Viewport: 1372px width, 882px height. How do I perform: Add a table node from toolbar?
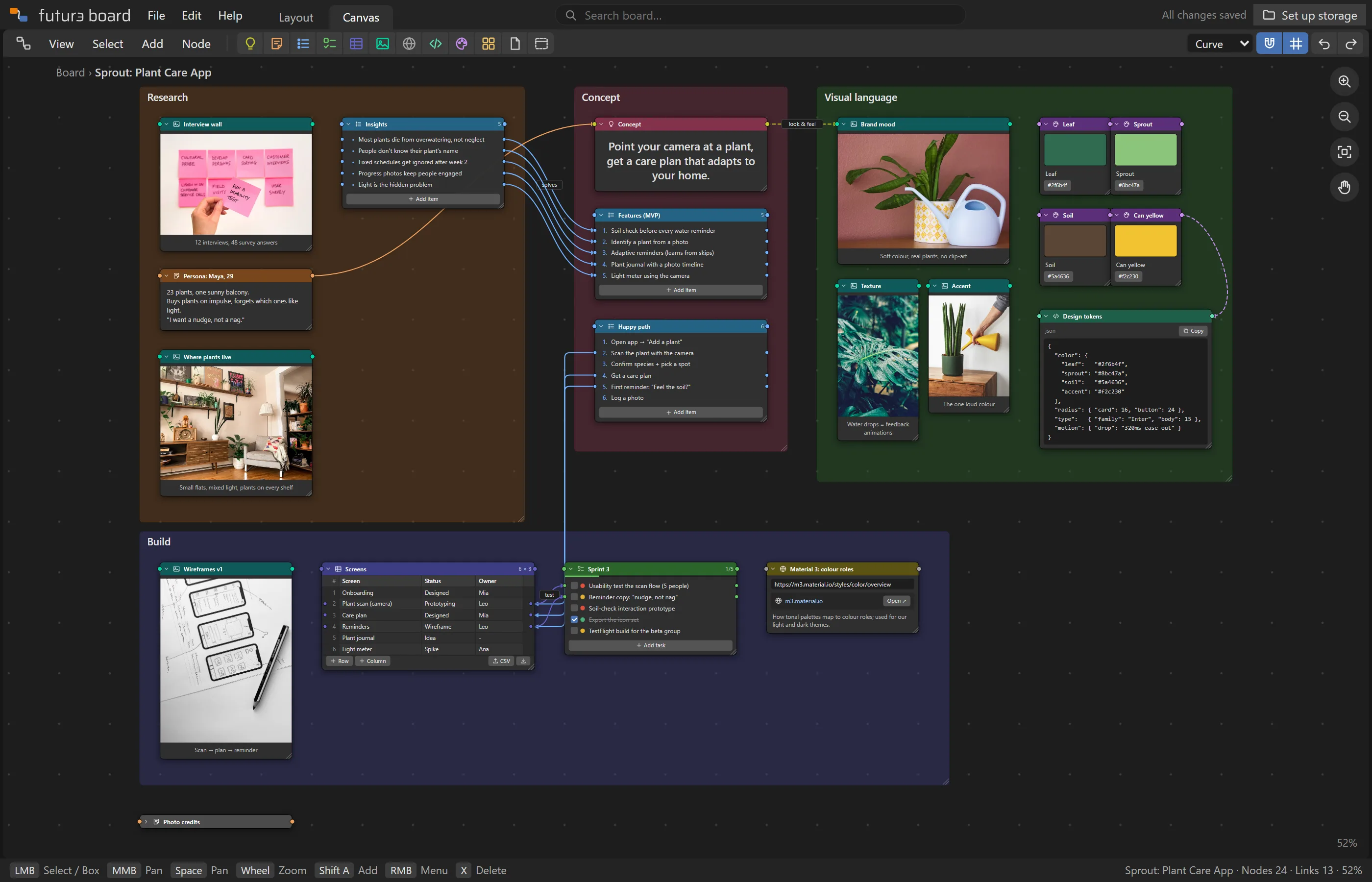(x=356, y=44)
